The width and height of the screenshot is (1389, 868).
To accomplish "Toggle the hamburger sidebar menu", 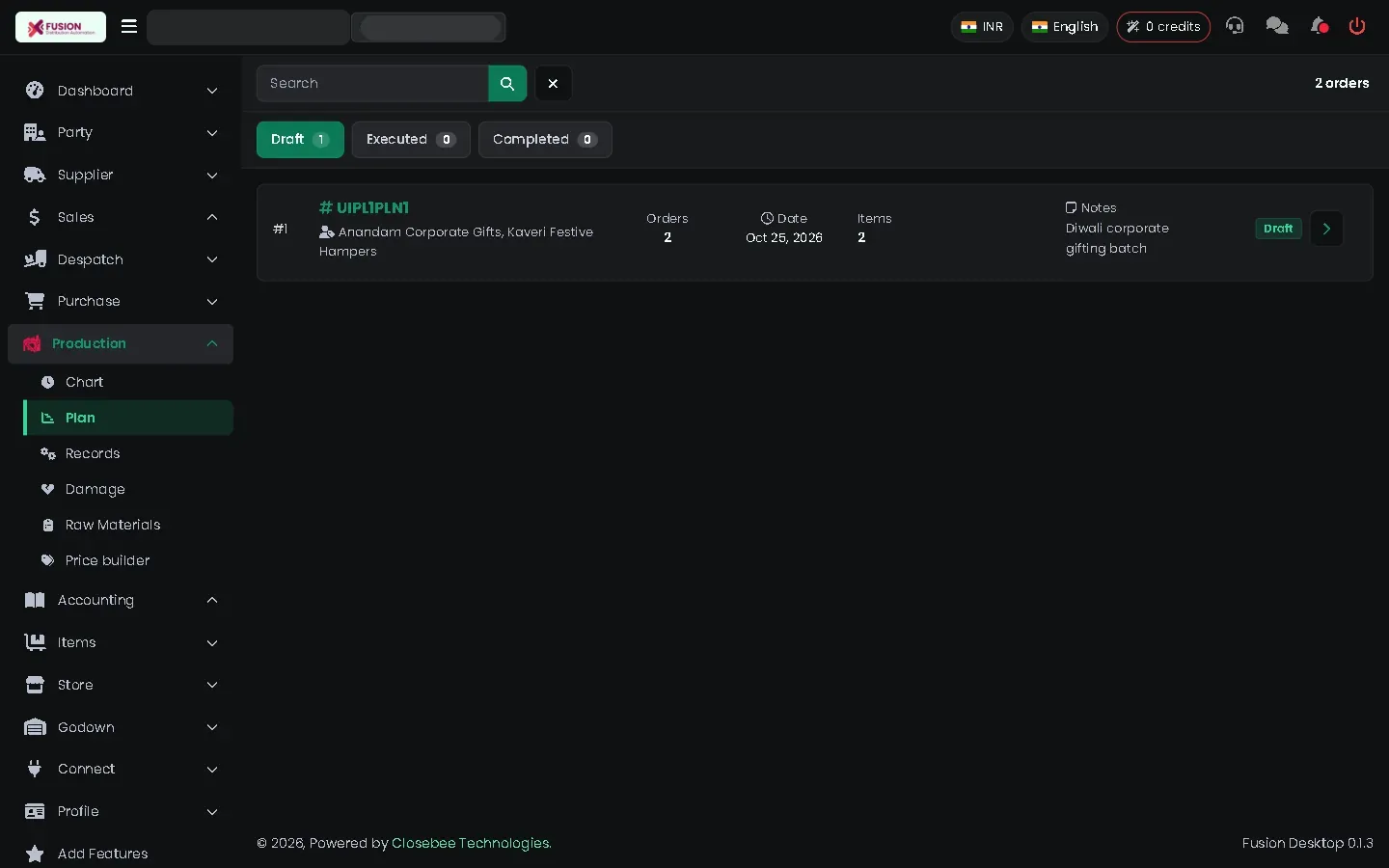I will 129,27.
